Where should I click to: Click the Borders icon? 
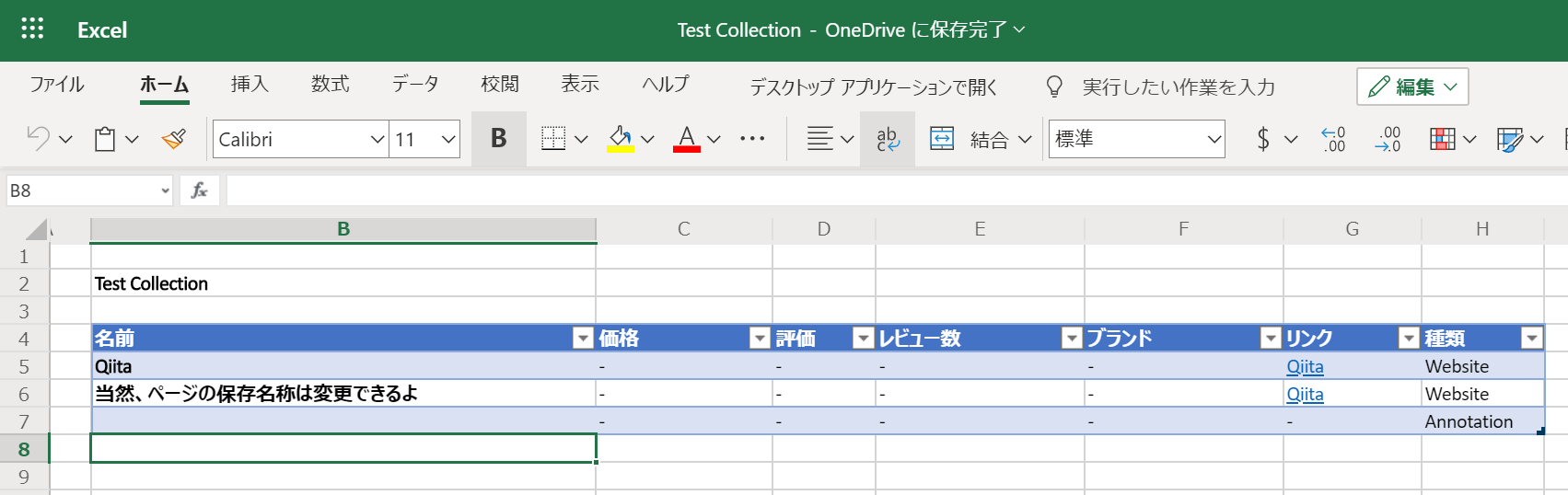pos(553,139)
